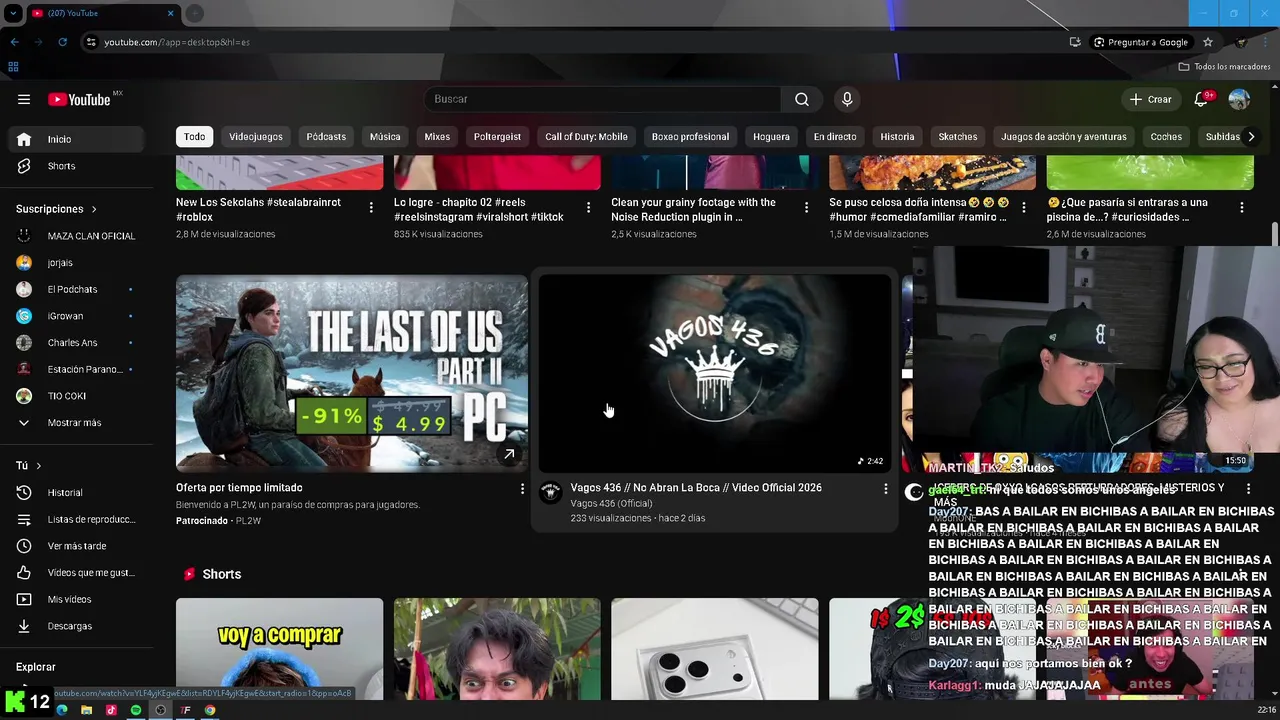Open the Vagos 436 (Official) channel link

611,503
